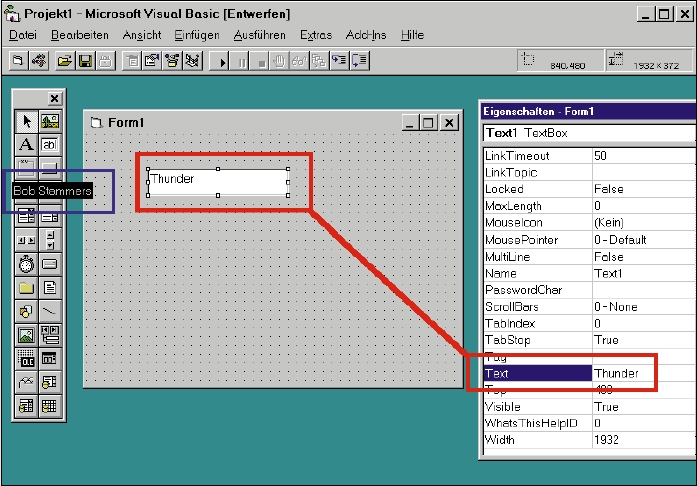Open the Hilfe menu
The width and height of the screenshot is (697, 486).
[x=412, y=35]
